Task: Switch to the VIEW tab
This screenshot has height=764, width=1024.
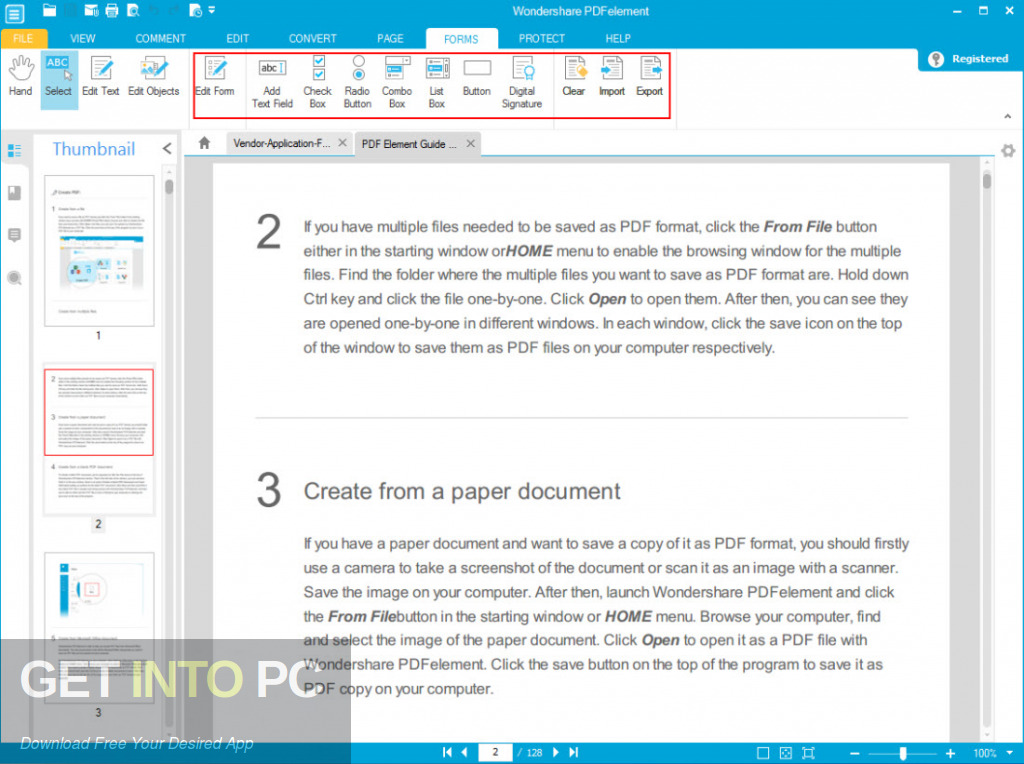Action: pyautogui.click(x=83, y=39)
